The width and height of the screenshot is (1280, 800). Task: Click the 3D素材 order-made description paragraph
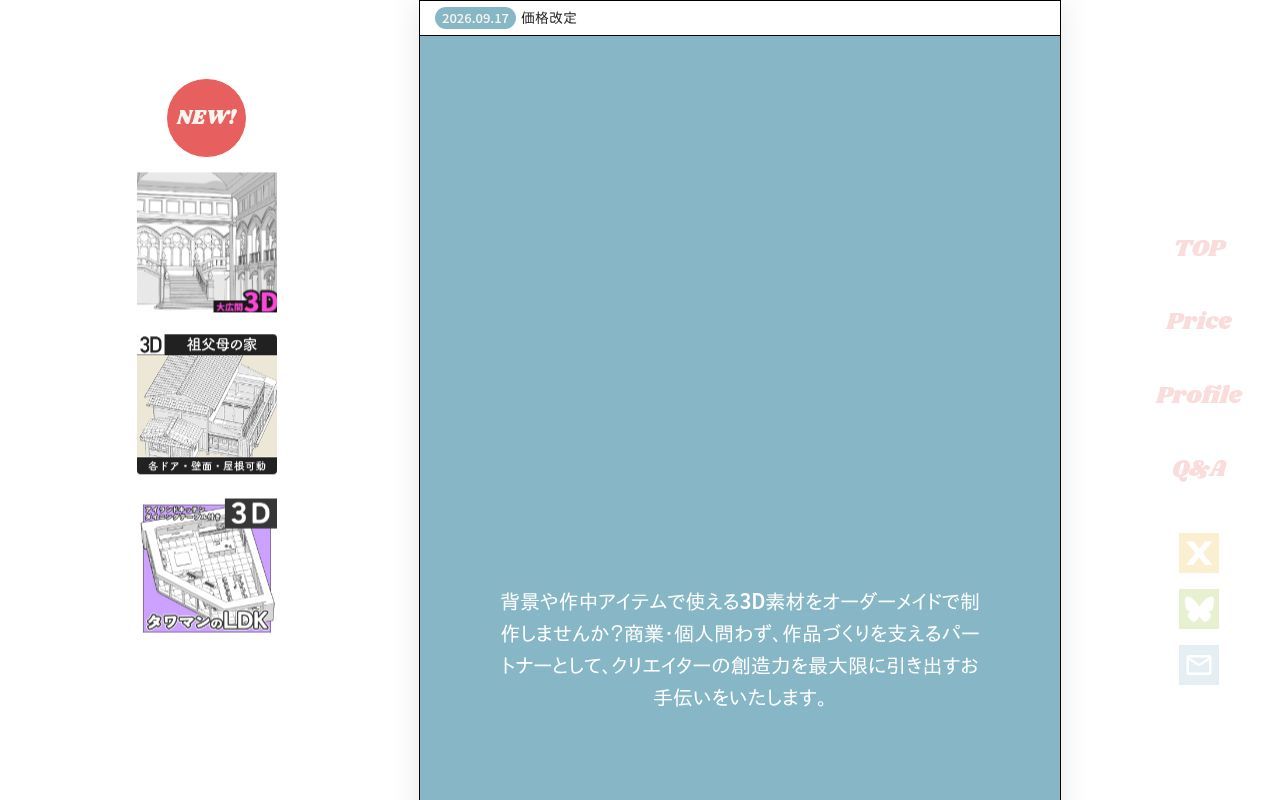pos(740,649)
